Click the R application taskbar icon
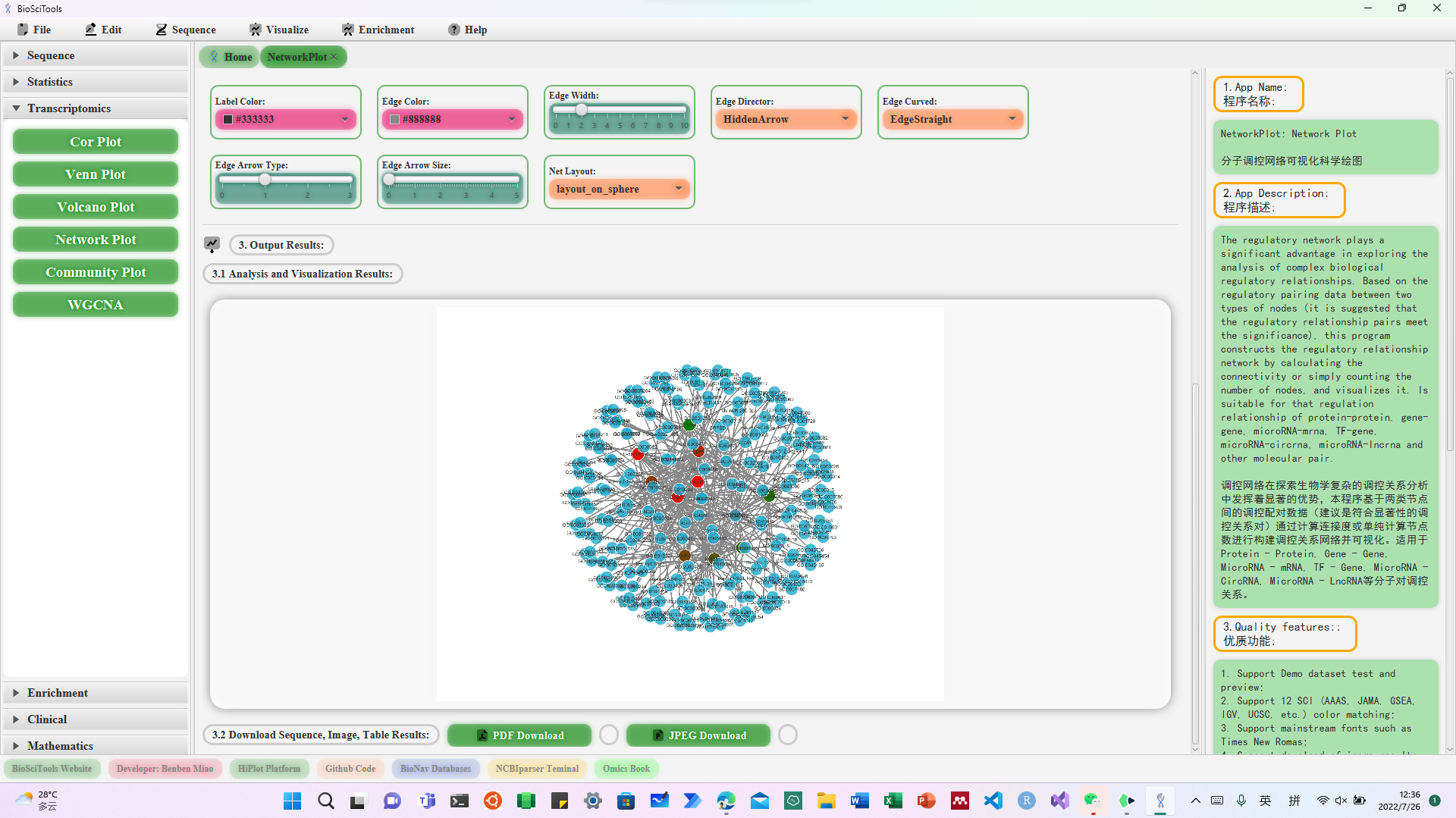Screen dimensions: 1456x818 coord(1026,801)
